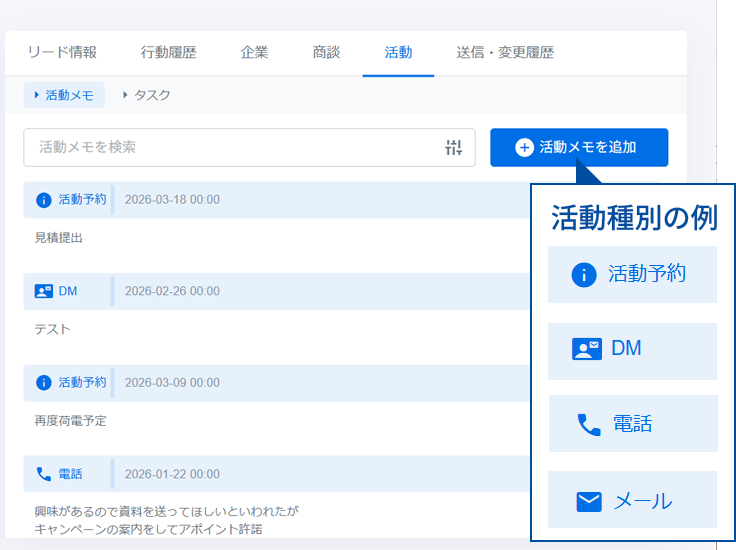Open the 送信・変更履歴 tab
This screenshot has width=736, height=550.
coord(505,52)
